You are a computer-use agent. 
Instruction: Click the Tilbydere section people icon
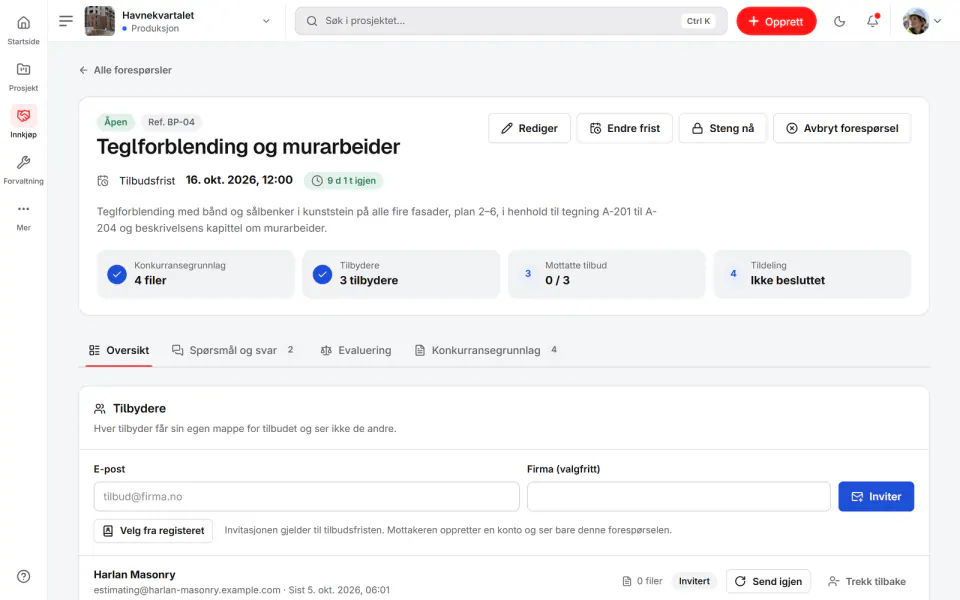[100, 408]
